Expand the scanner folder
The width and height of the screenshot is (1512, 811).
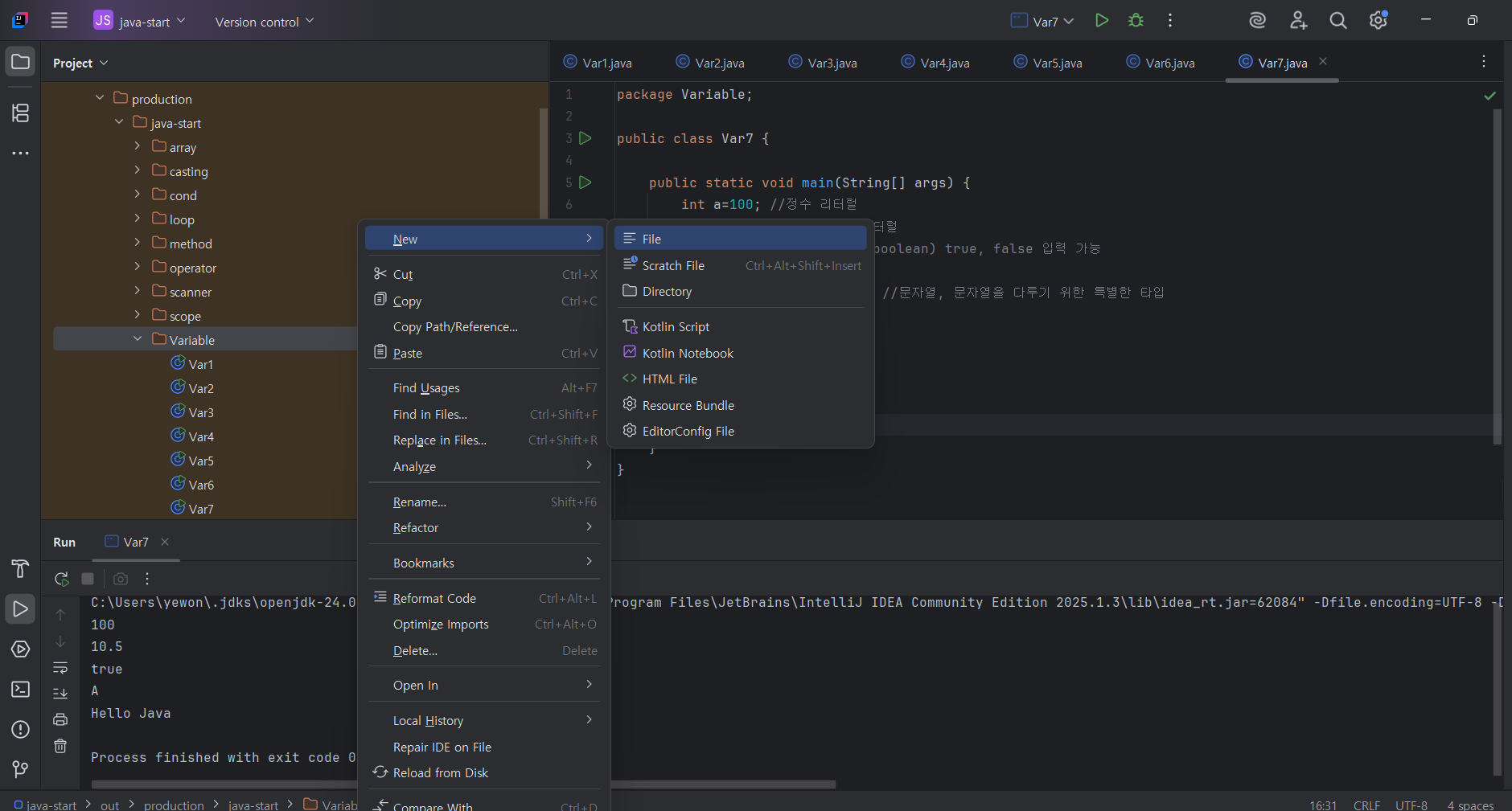(138, 291)
